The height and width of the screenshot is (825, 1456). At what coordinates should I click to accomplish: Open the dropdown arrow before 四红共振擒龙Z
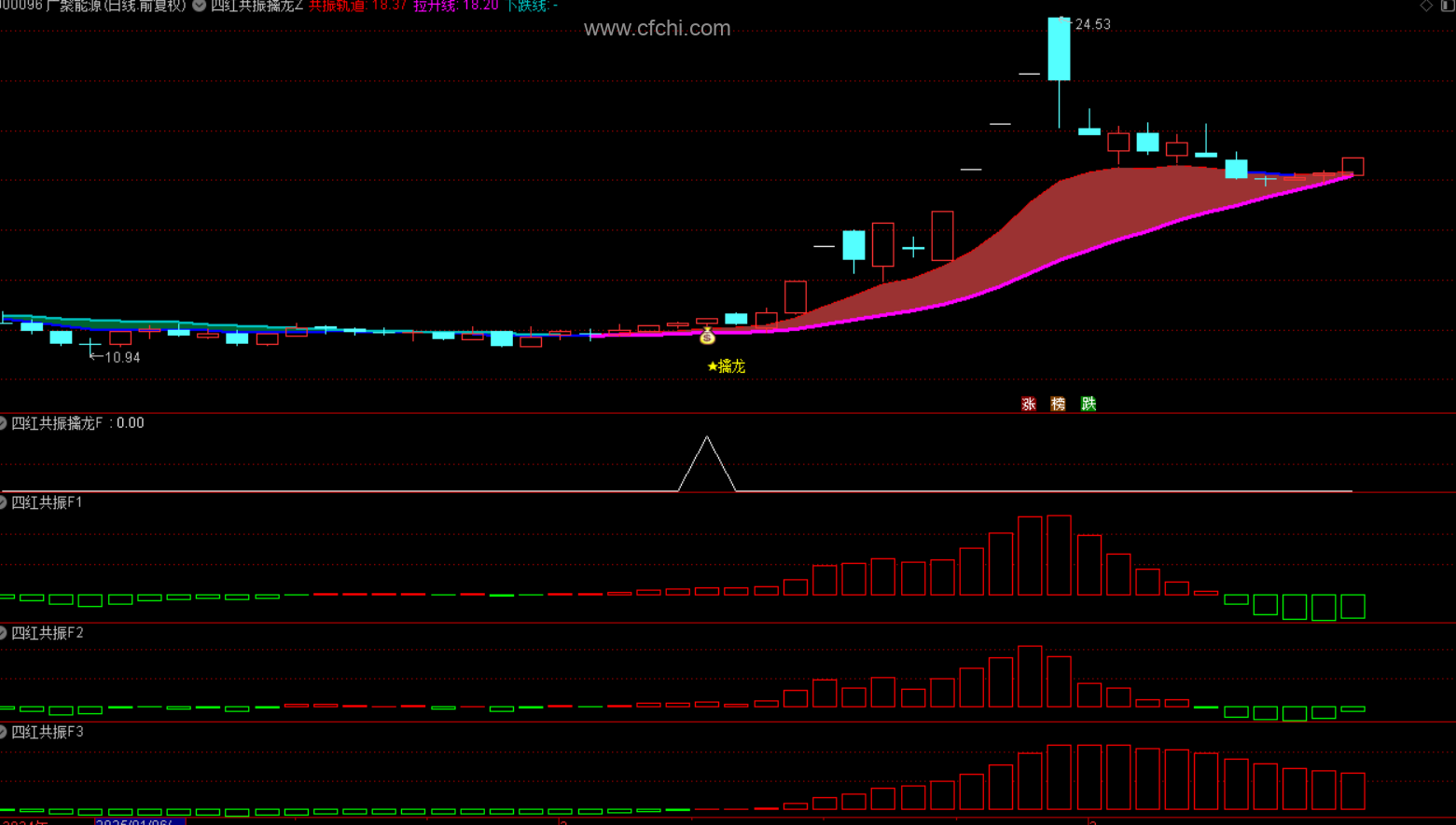200,6
